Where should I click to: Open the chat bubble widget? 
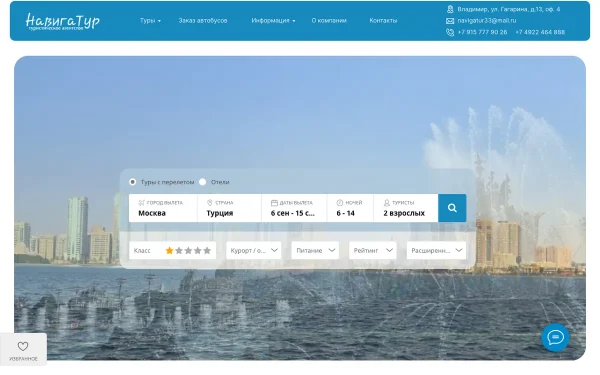click(555, 338)
